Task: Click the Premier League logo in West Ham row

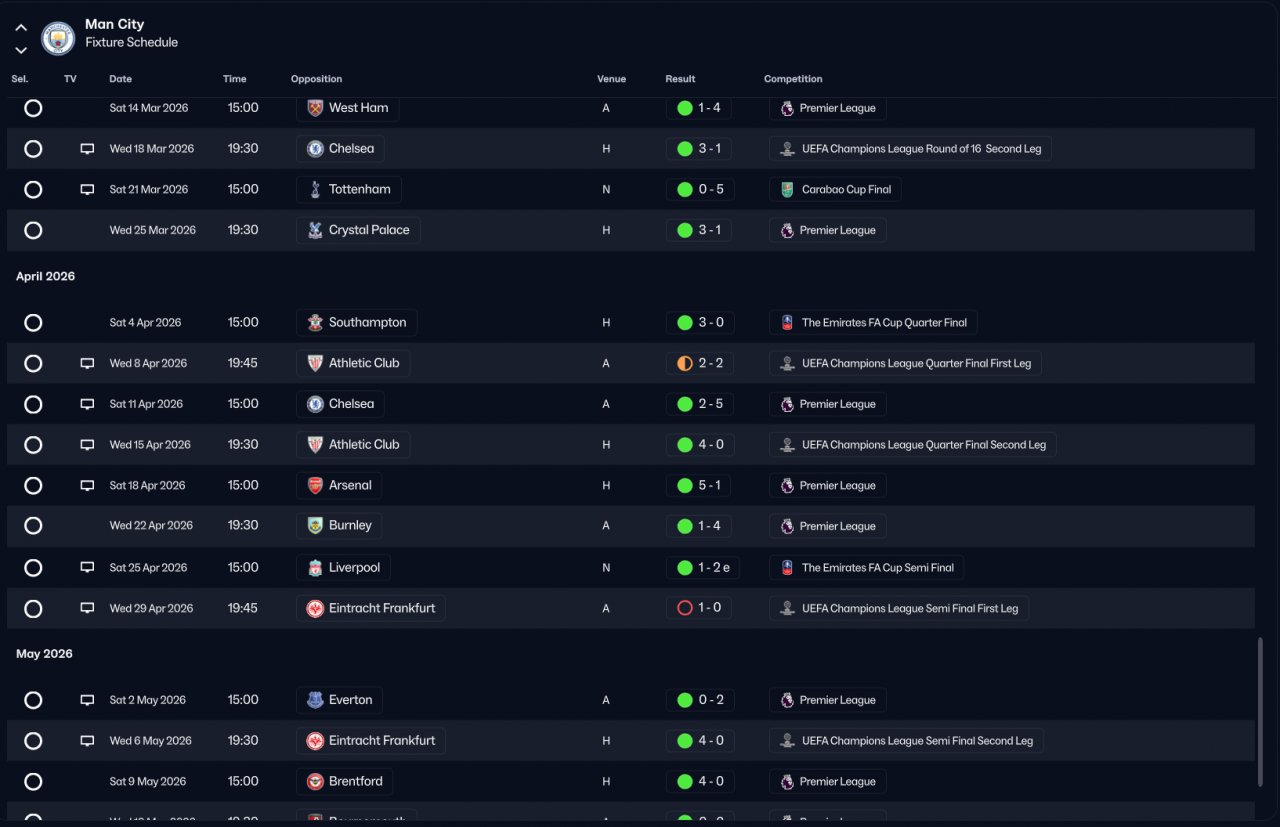Action: [x=787, y=108]
